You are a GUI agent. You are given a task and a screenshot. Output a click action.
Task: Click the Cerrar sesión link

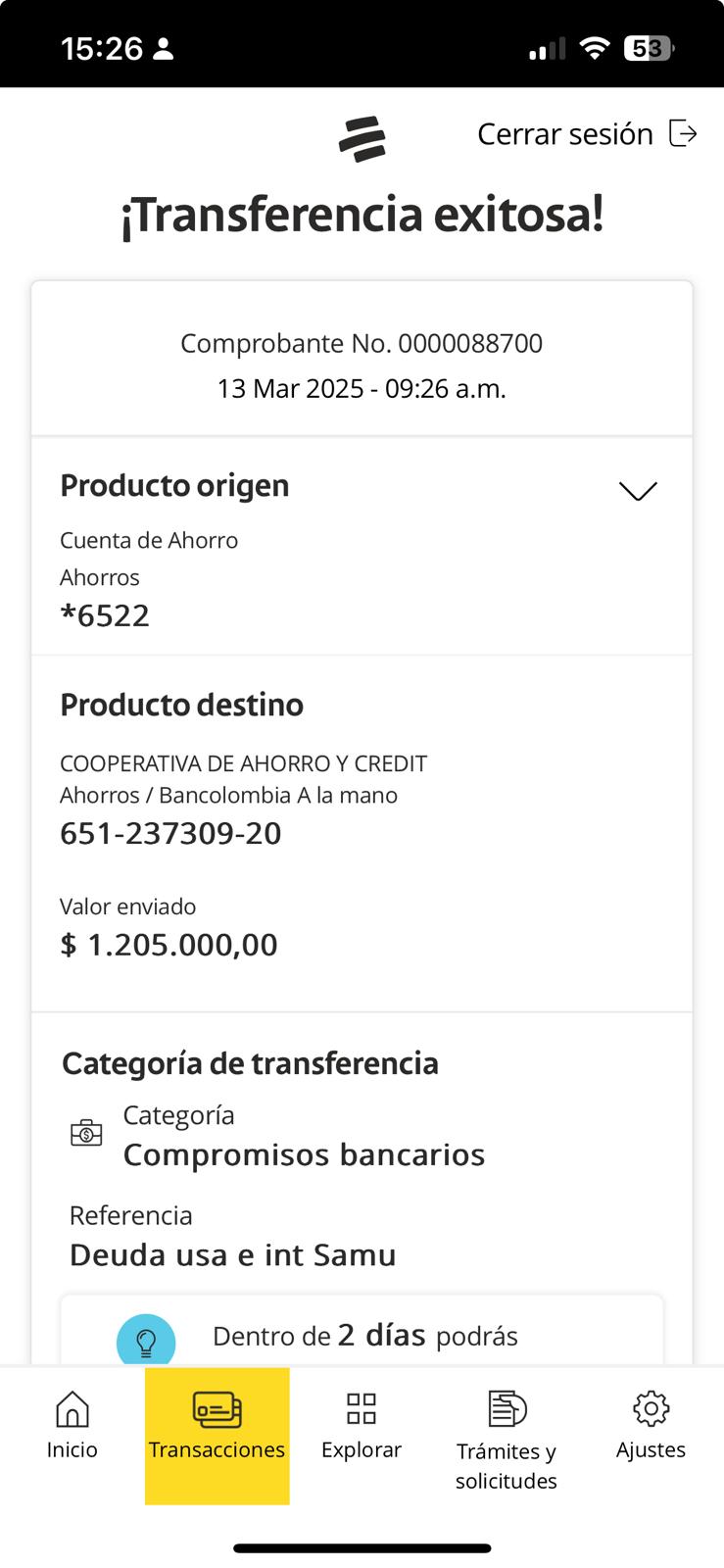[x=564, y=134]
